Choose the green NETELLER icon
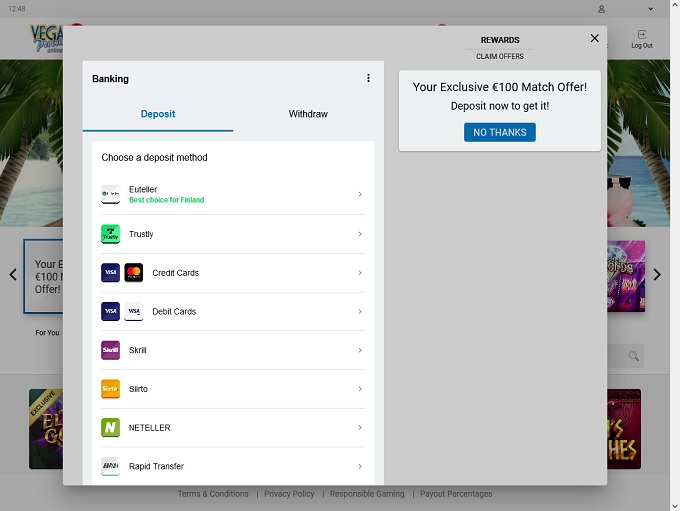This screenshot has height=511, width=680. pyautogui.click(x=110, y=428)
